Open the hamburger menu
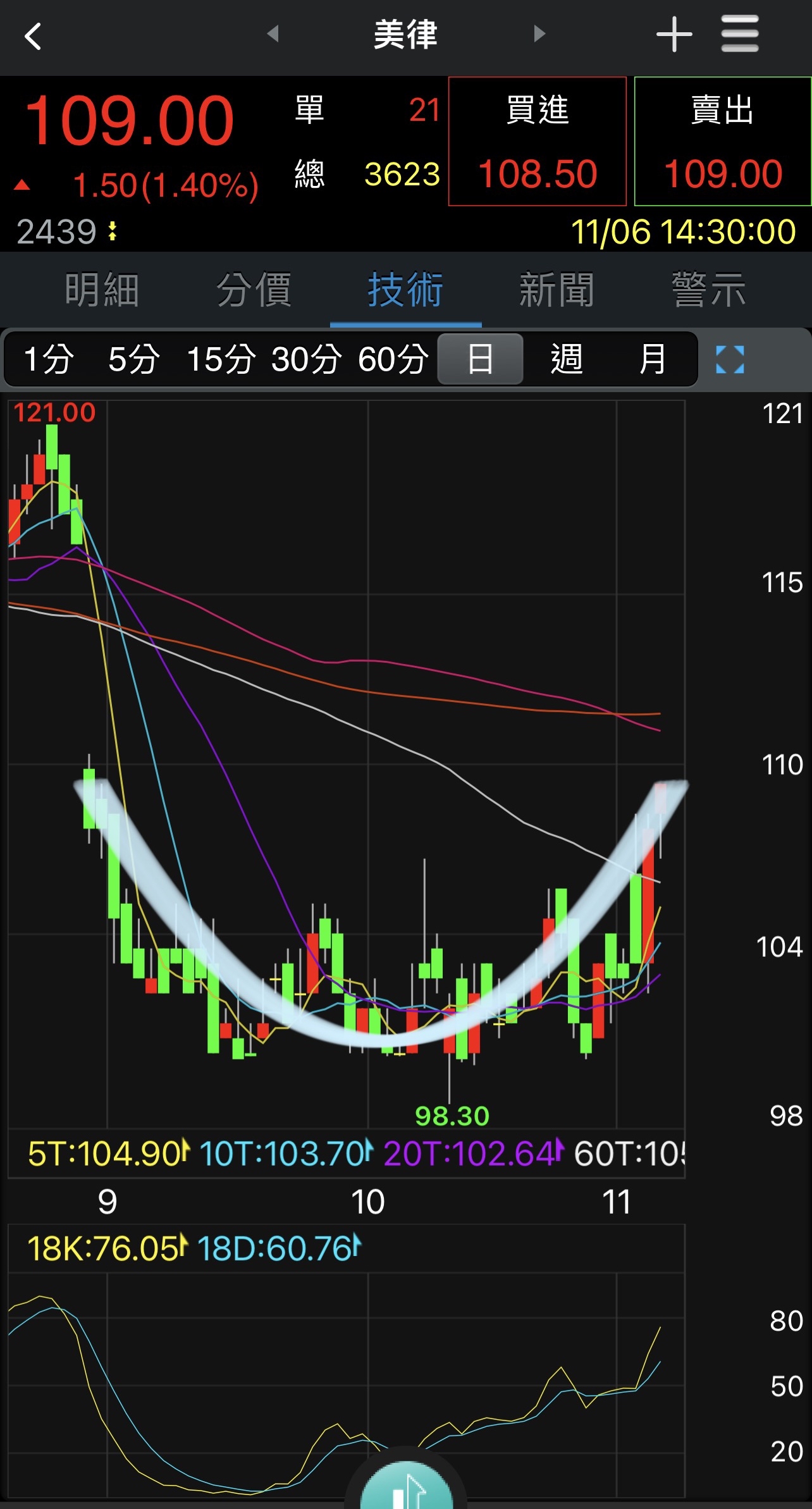 tap(739, 35)
